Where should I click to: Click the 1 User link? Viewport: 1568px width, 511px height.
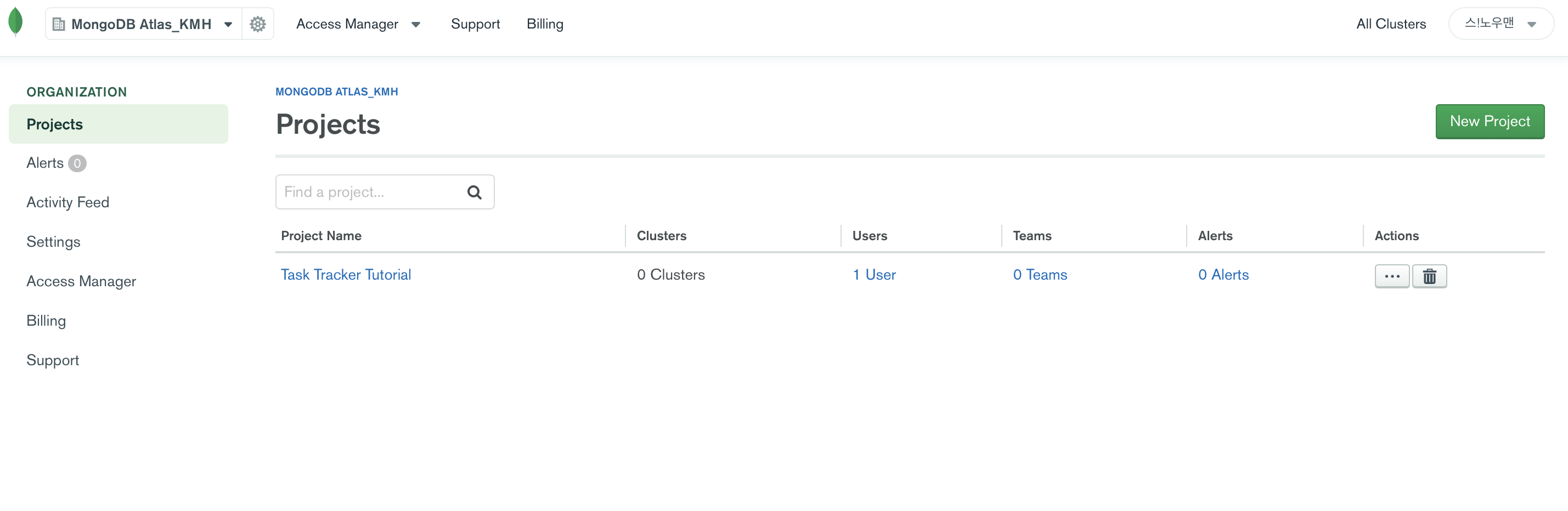pyautogui.click(x=874, y=275)
